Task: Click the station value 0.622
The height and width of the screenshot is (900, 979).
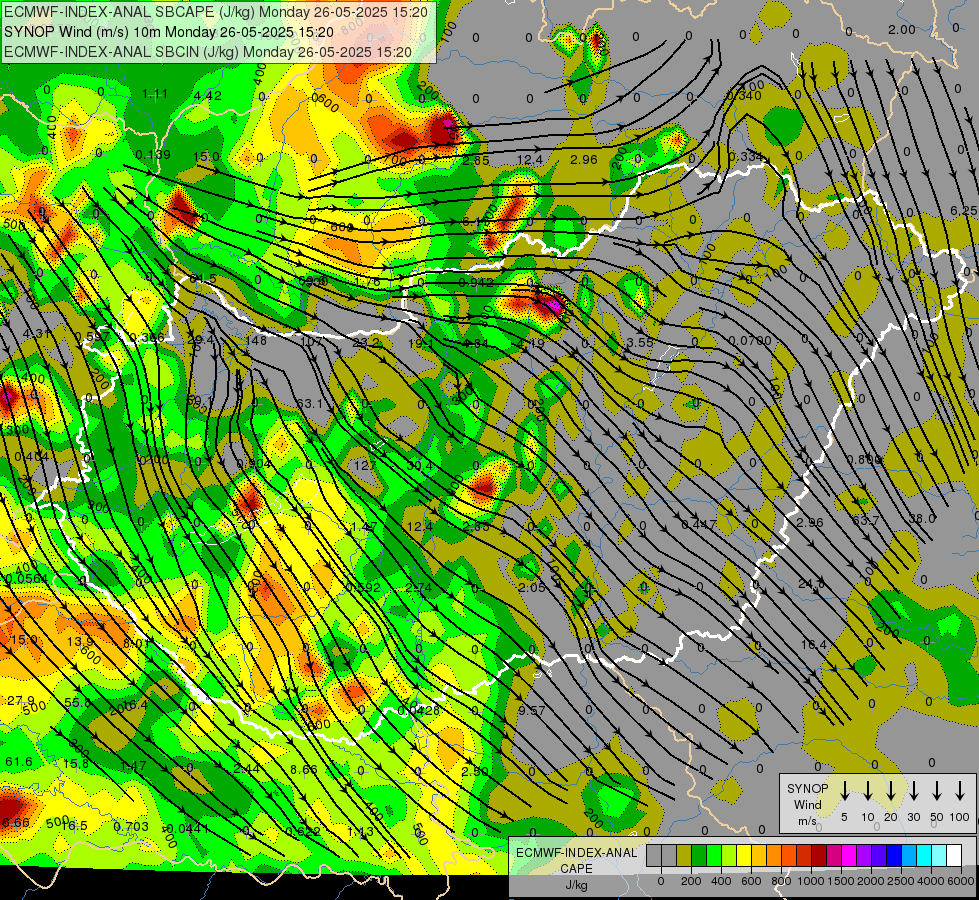Action: 303,831
